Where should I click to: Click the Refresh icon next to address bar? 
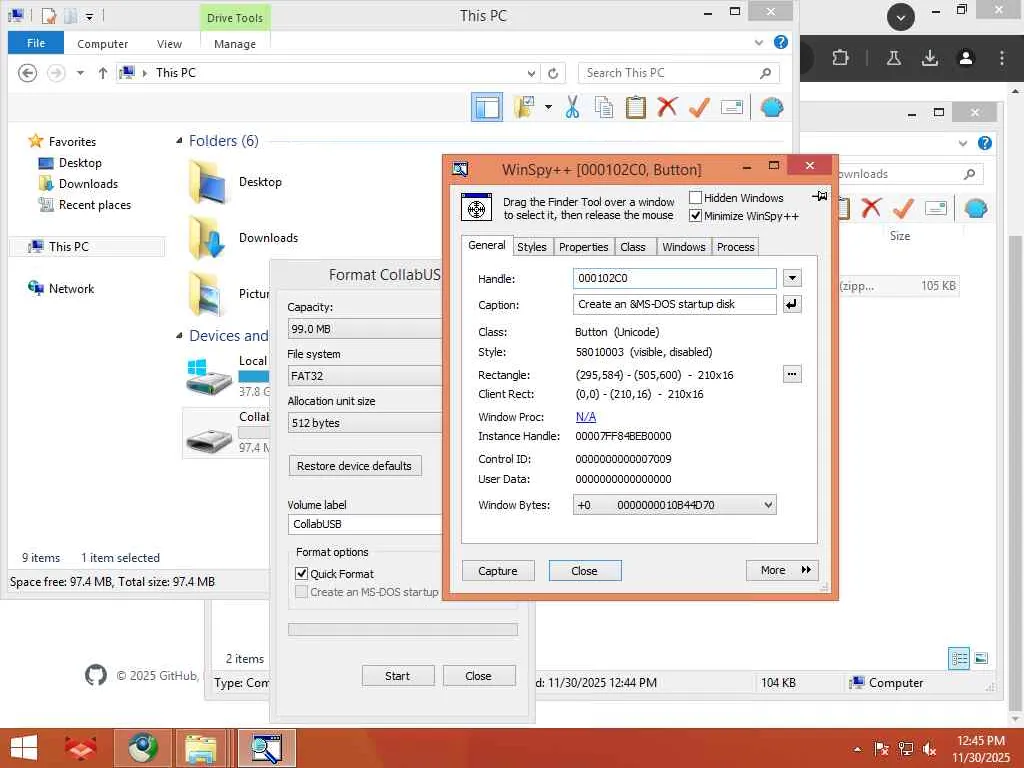(553, 73)
